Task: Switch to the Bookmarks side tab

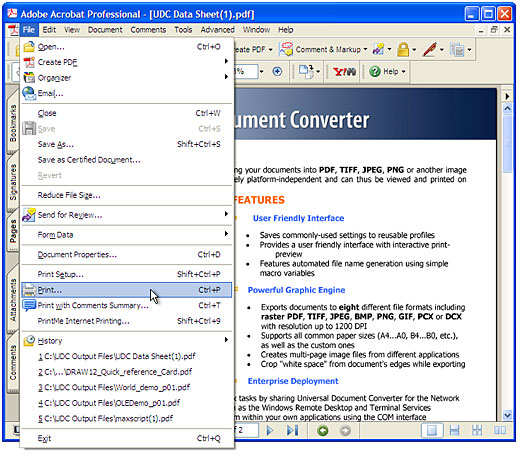Action: (13, 123)
